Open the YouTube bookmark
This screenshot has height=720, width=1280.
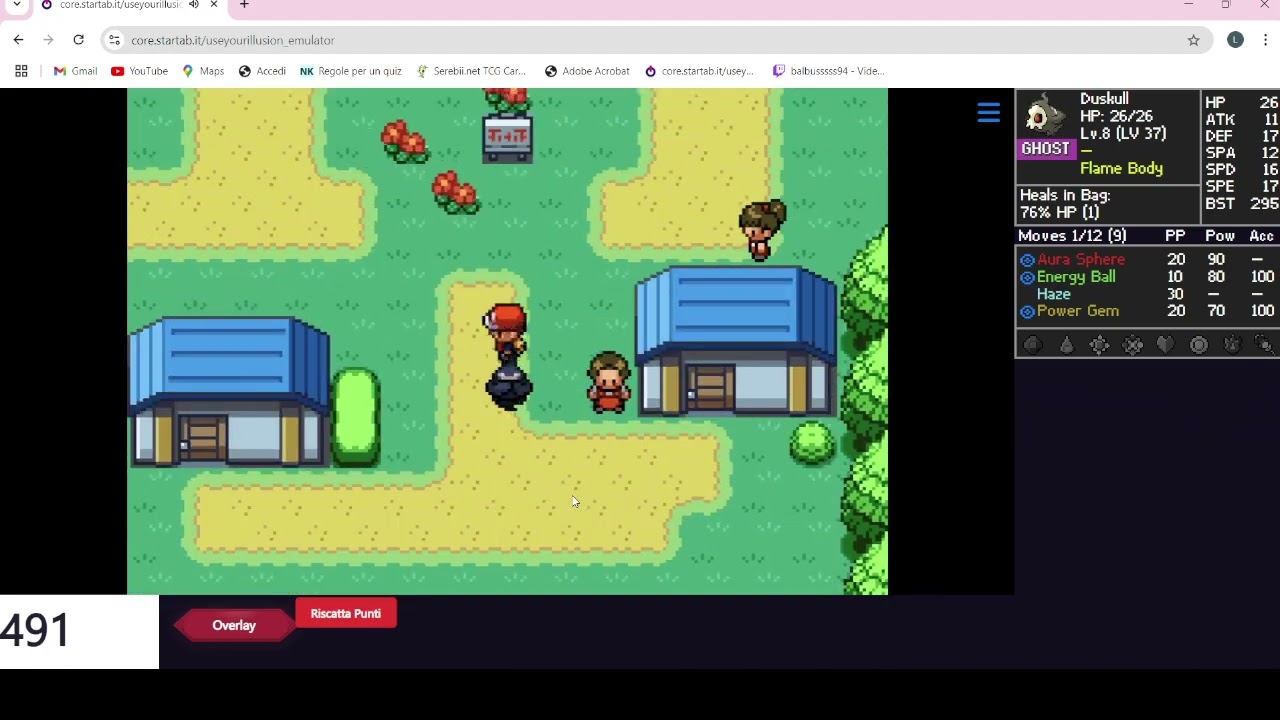click(139, 71)
